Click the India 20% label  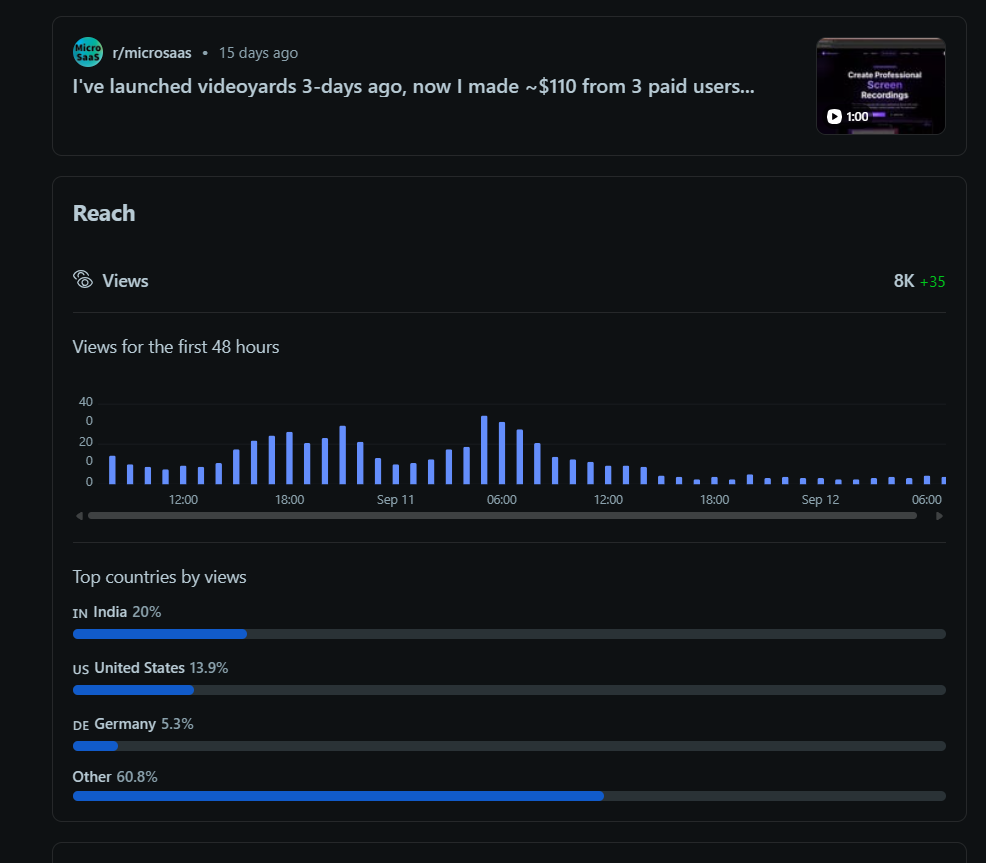click(x=117, y=612)
